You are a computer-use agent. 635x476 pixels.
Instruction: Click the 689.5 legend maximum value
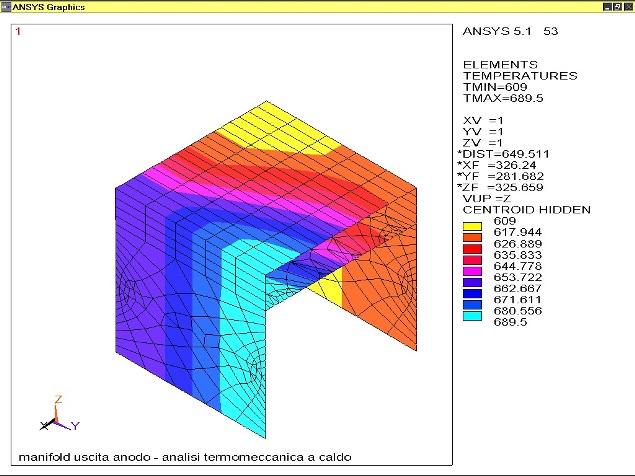(510, 322)
